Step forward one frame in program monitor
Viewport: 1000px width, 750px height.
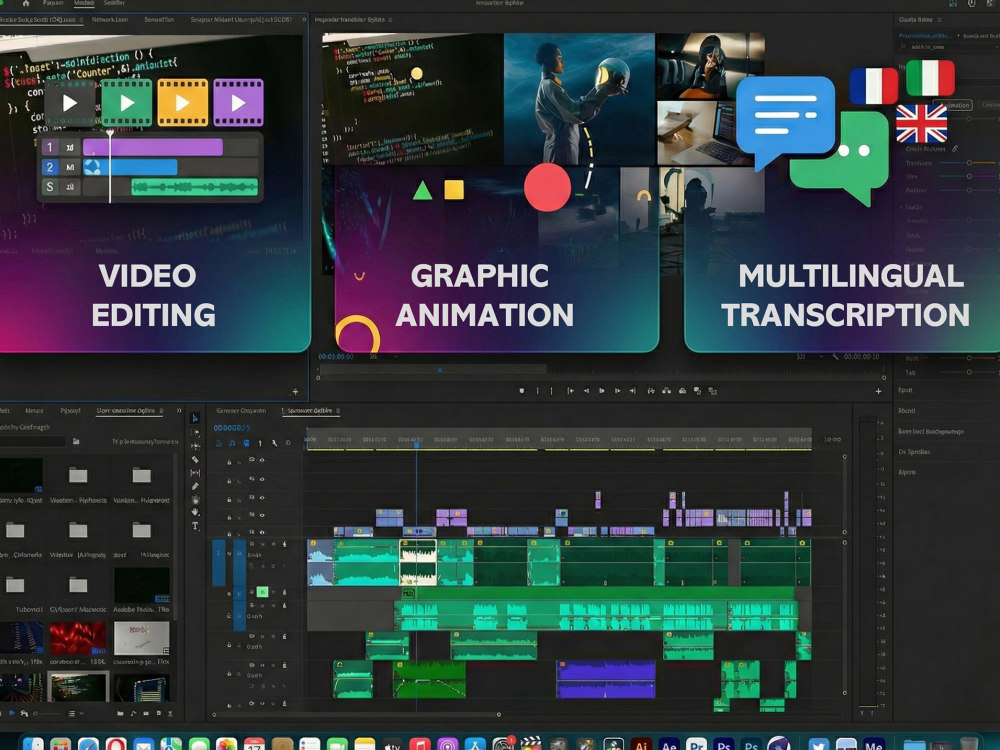(x=617, y=391)
